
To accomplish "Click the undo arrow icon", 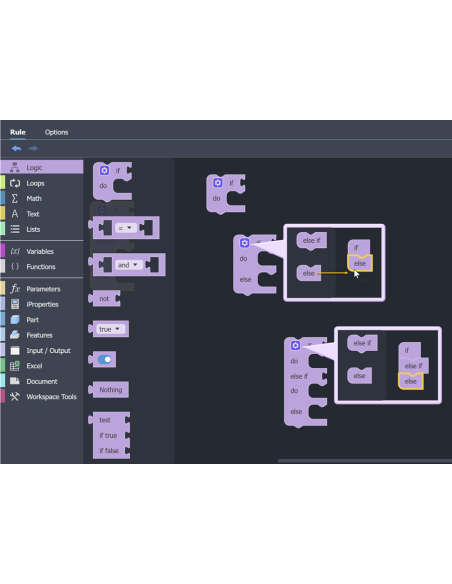I will (16, 149).
